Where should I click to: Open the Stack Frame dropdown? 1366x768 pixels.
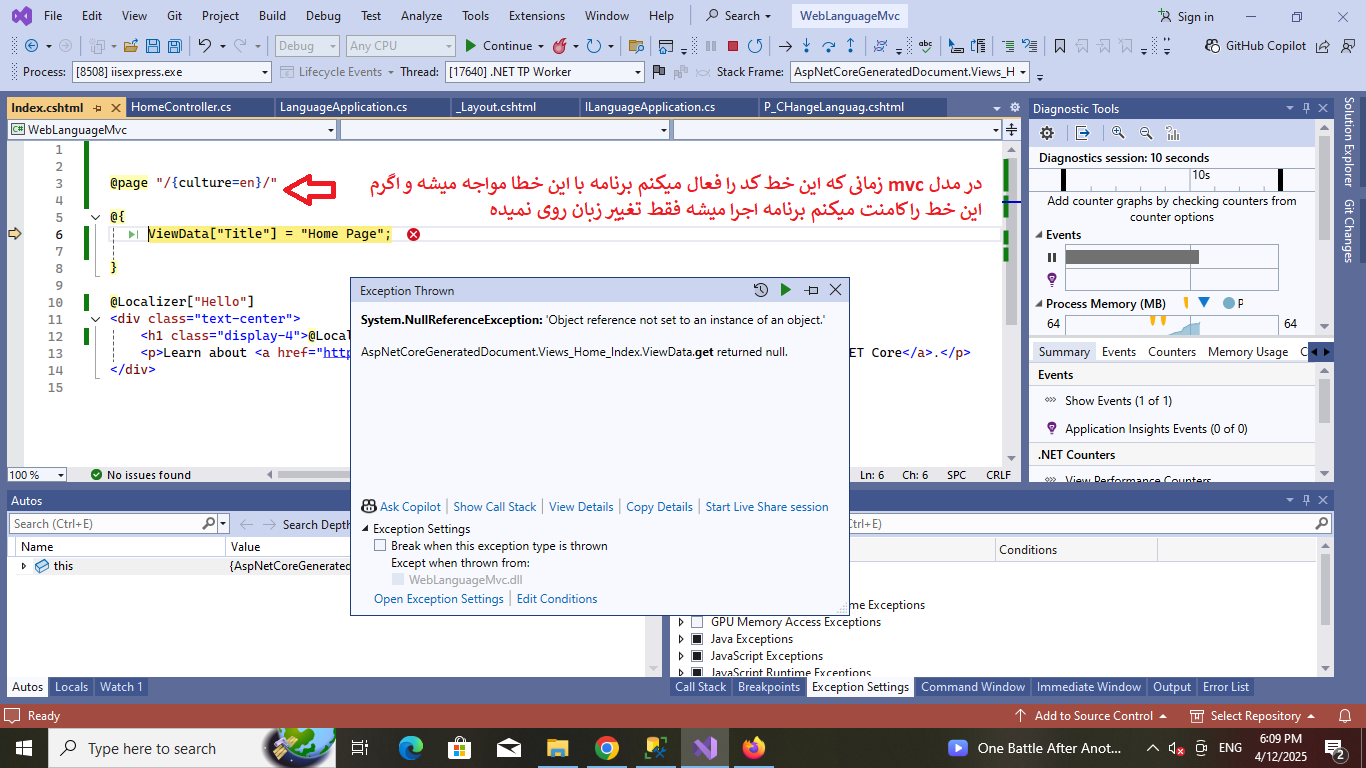pyautogui.click(x=910, y=72)
